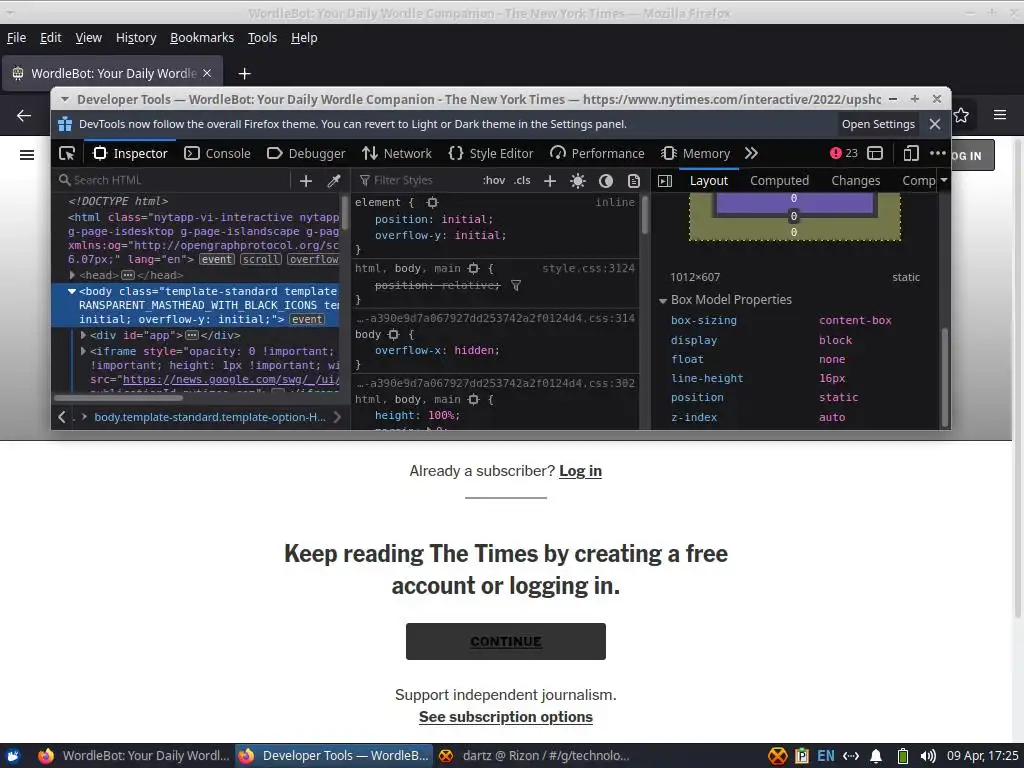Show more DevTools tabs chevron
This screenshot has width=1024, height=768.
tap(751, 153)
